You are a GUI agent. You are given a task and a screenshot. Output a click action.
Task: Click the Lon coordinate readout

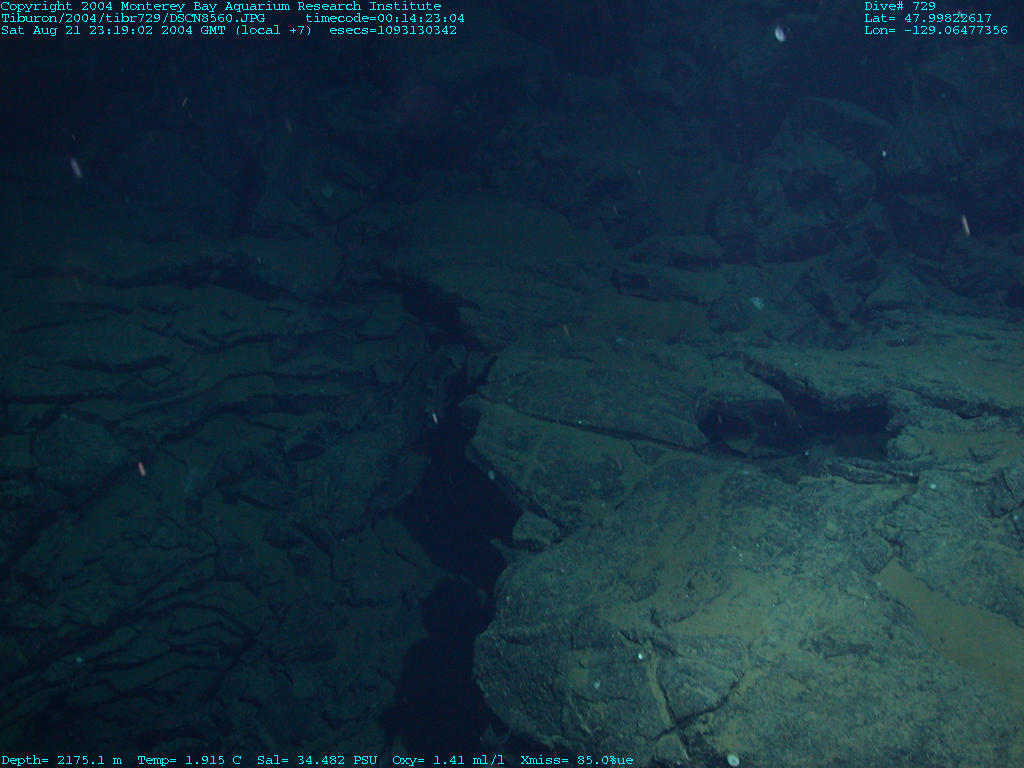[x=935, y=30]
